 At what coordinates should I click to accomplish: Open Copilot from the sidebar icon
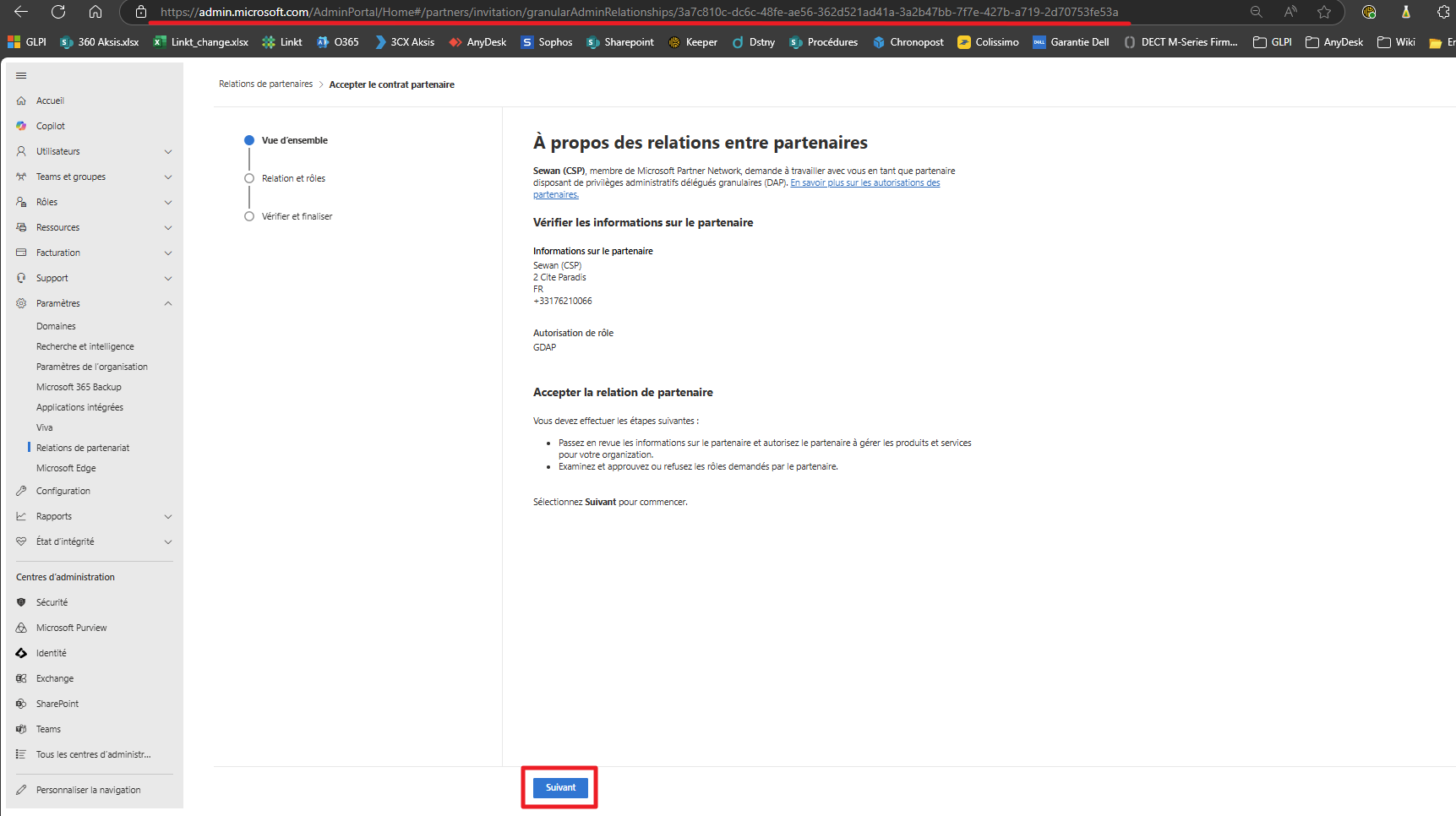pos(21,126)
